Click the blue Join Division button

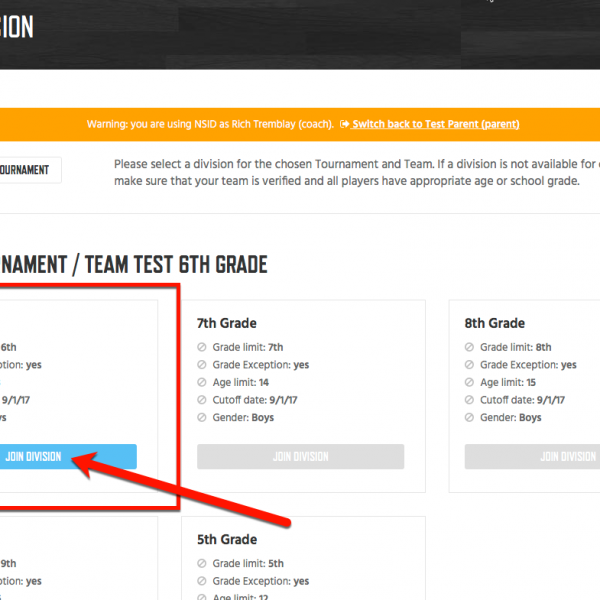pyautogui.click(x=68, y=457)
